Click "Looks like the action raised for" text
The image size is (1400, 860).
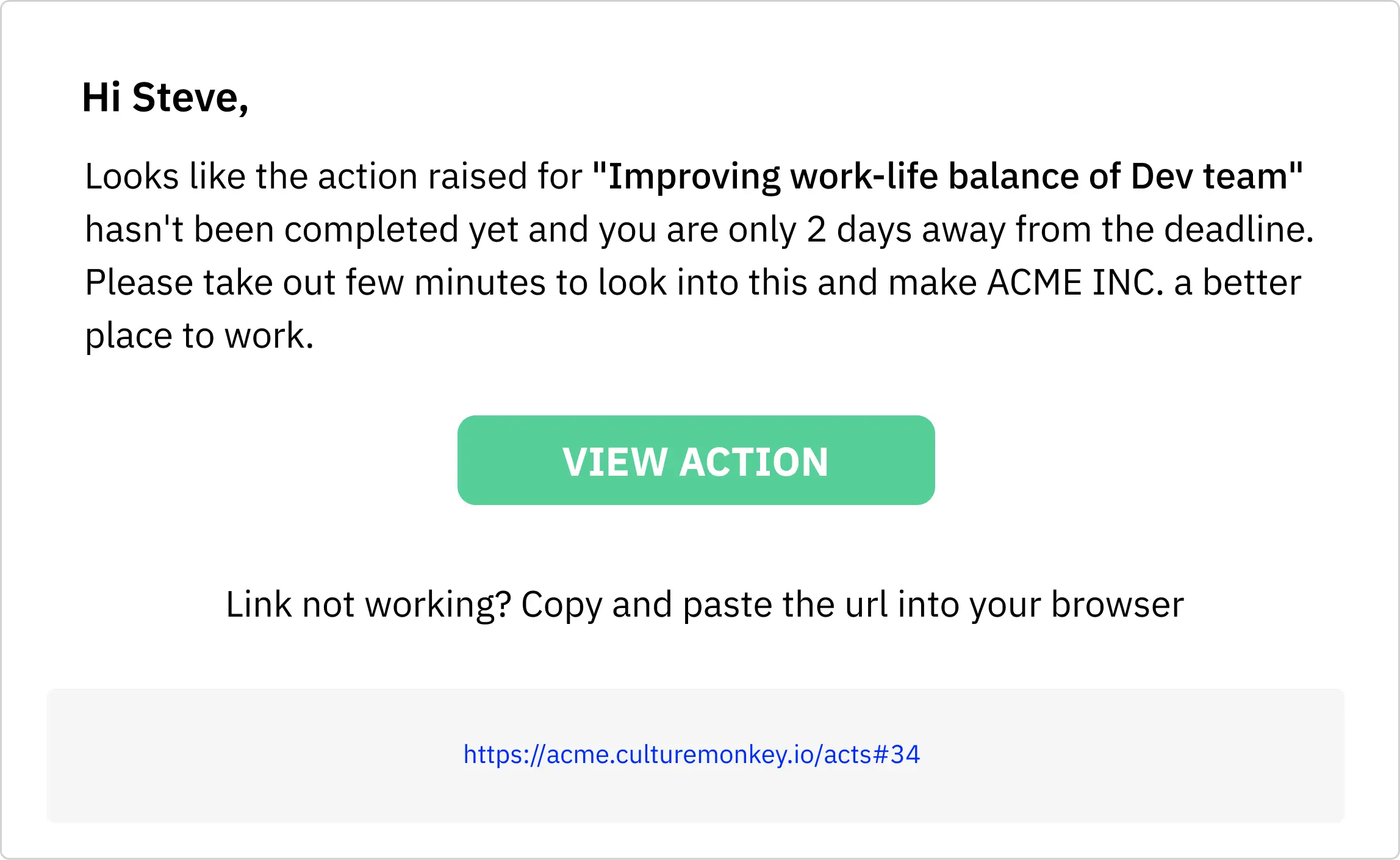click(333, 177)
